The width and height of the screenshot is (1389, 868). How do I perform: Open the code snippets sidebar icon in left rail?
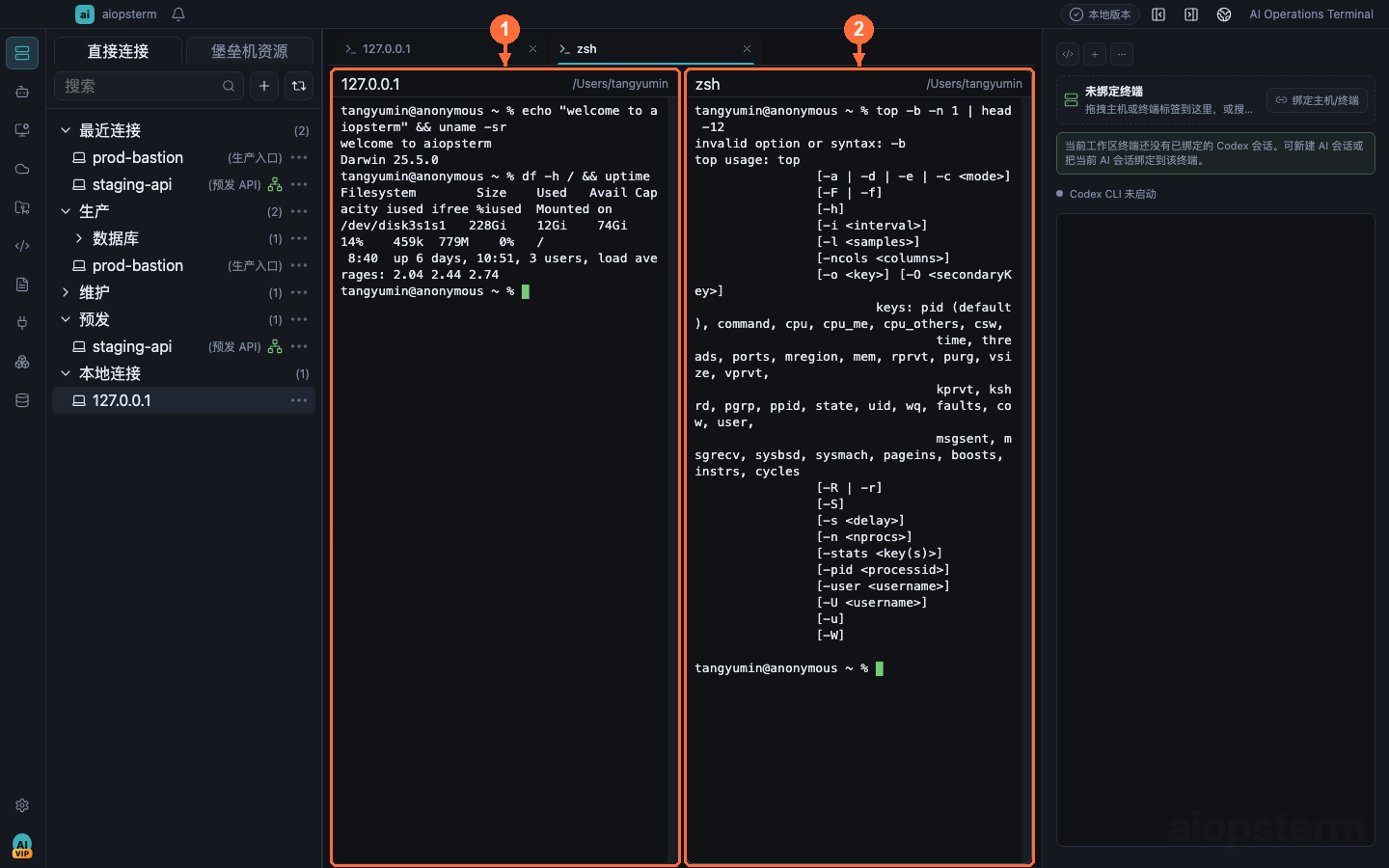click(22, 246)
